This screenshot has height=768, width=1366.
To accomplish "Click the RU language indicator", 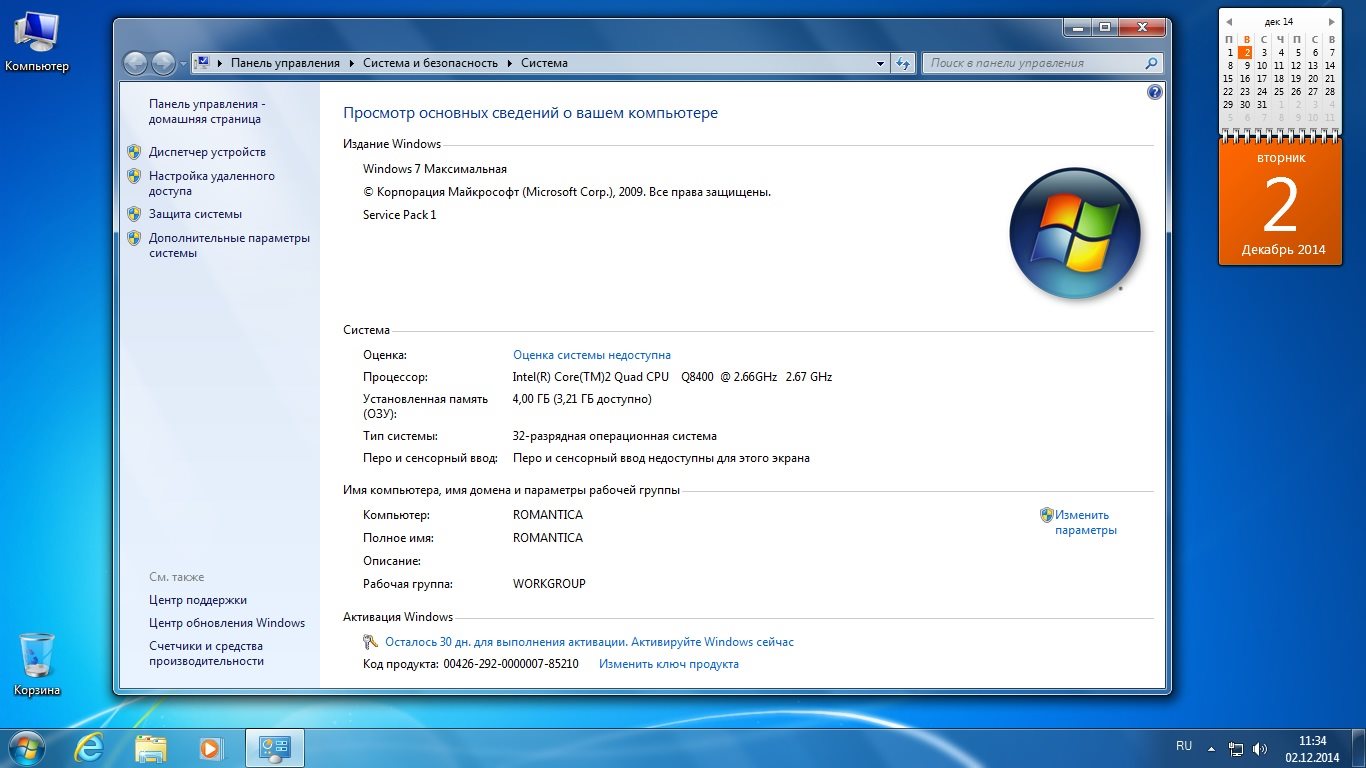I will (1184, 746).
